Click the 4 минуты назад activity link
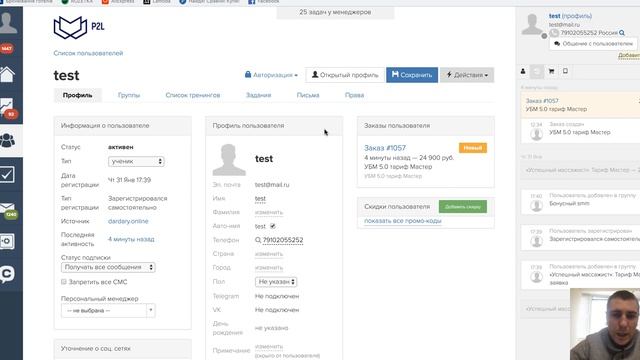The height and width of the screenshot is (360, 640). (131, 239)
